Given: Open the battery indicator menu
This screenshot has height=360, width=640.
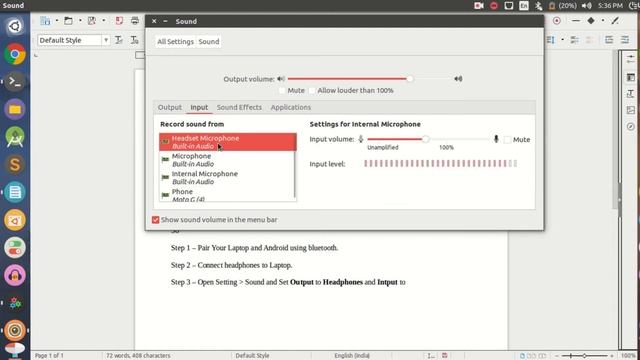Looking at the screenshot, I should (x=562, y=6).
